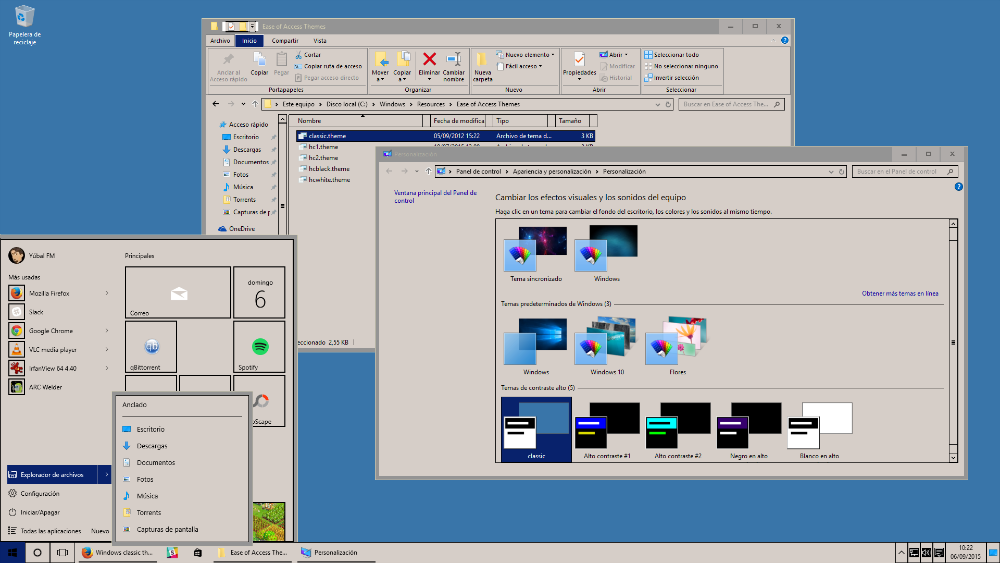1000x563 pixels.
Task: Click Personalización window help icon
Action: 958,187
